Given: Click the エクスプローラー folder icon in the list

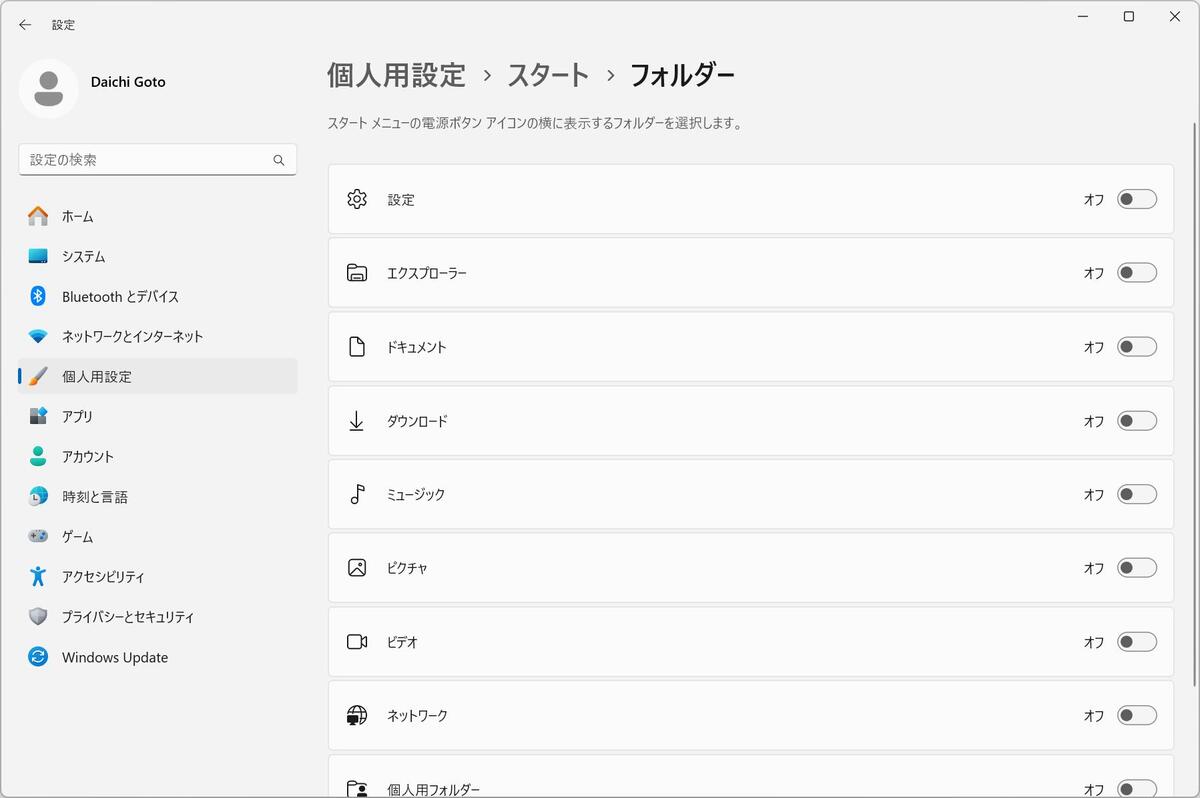Looking at the screenshot, I should point(357,273).
